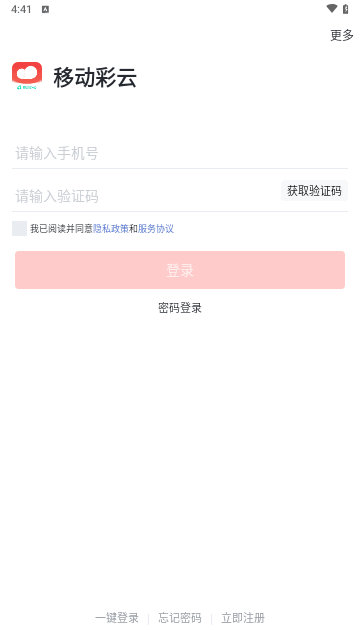Tap the Wi-Fi signal status icon
This screenshot has width=360, height=640.
tap(331, 9)
